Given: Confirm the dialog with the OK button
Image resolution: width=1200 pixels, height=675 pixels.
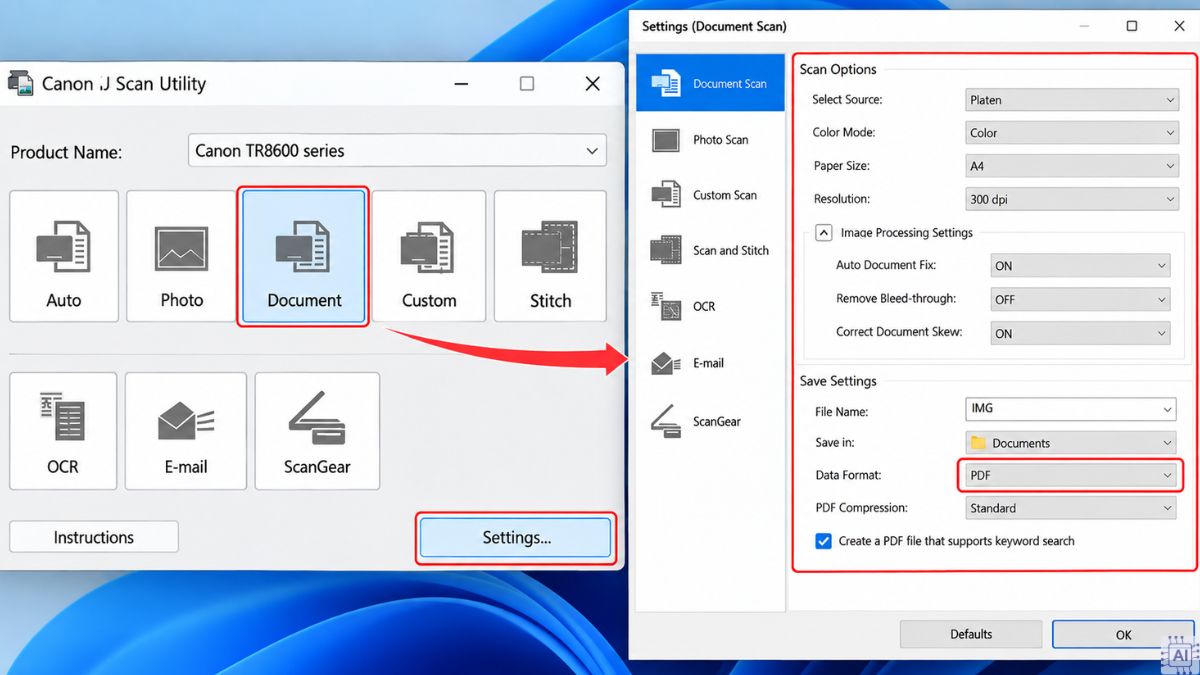Looking at the screenshot, I should point(1124,634).
